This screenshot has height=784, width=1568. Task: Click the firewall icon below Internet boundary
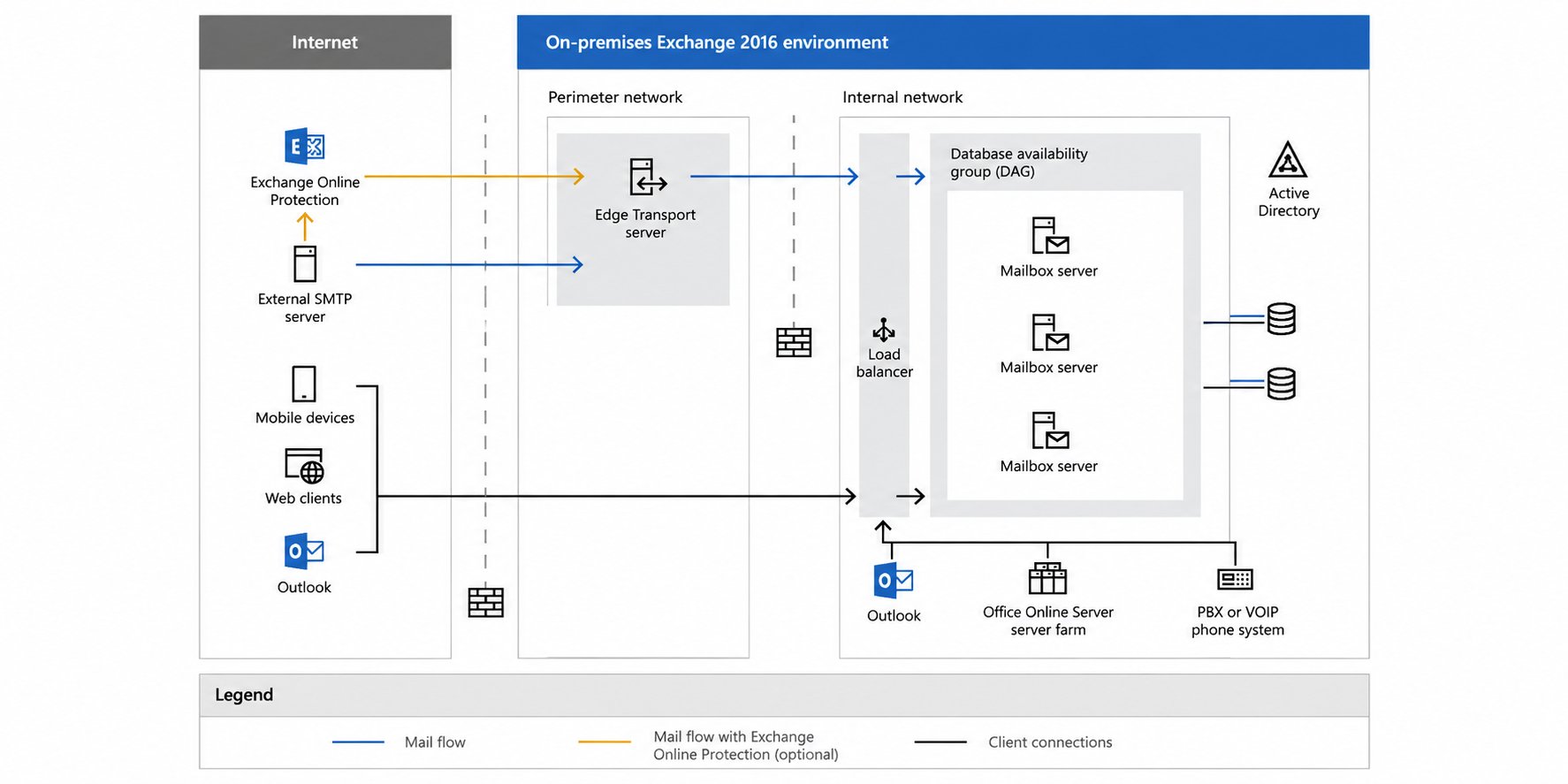(486, 603)
